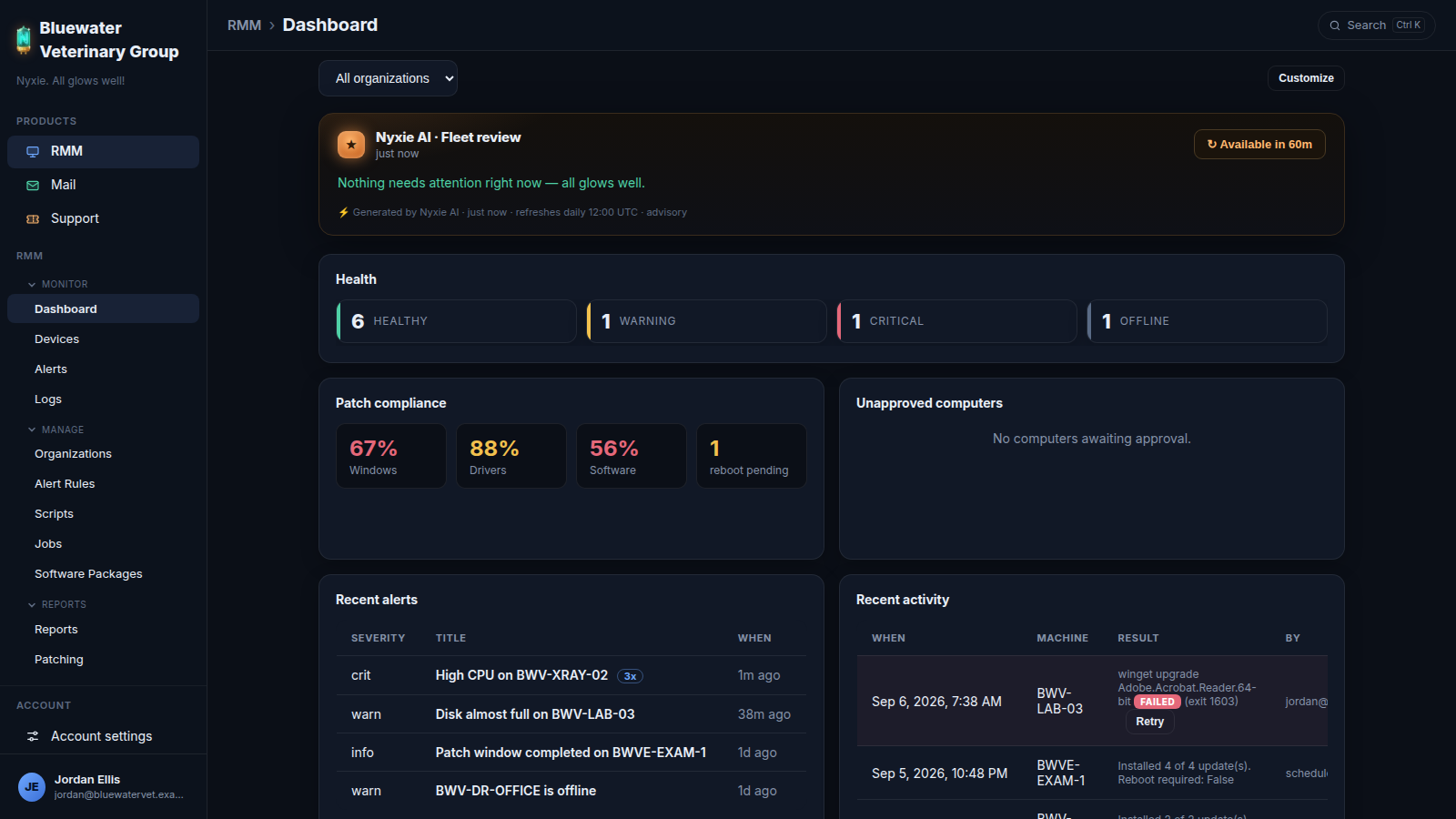This screenshot has height=819, width=1456.
Task: Open Software Packages page
Action: point(103,573)
